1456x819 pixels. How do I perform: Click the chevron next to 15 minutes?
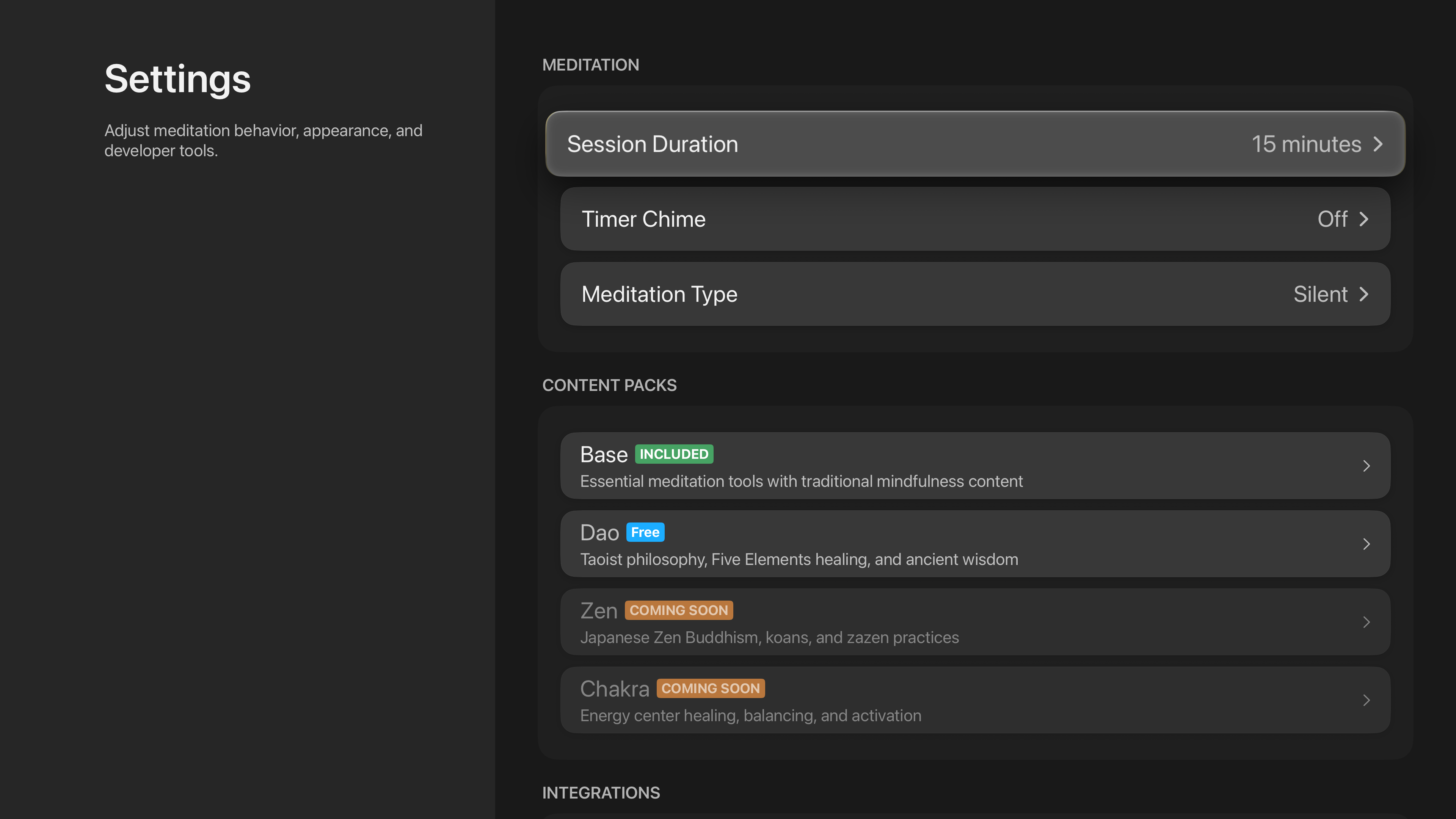(x=1378, y=144)
